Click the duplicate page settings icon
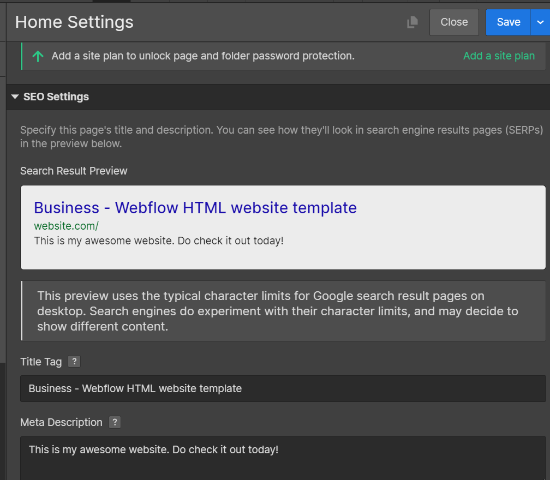 [412, 22]
